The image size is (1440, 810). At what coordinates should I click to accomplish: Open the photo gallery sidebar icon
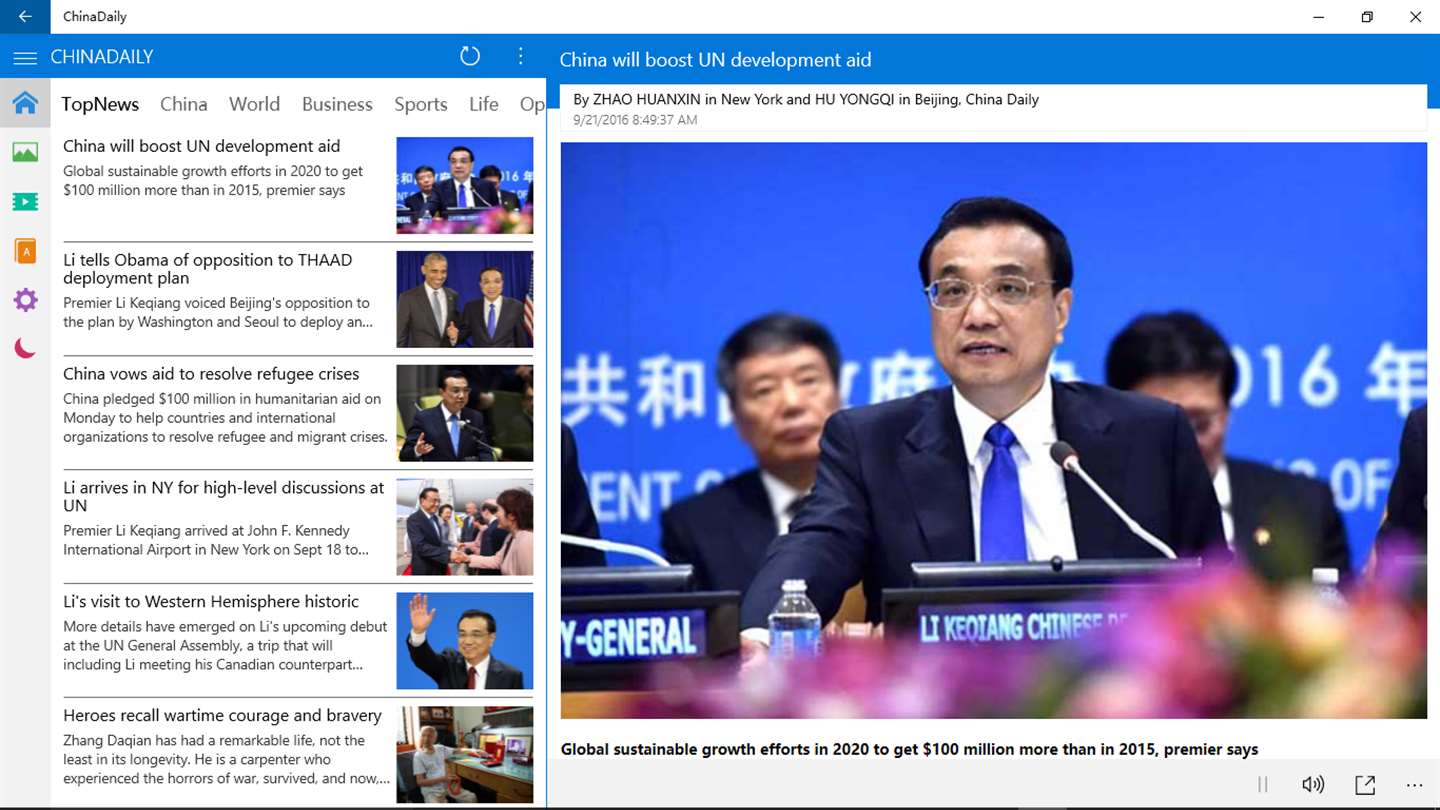[x=25, y=152]
